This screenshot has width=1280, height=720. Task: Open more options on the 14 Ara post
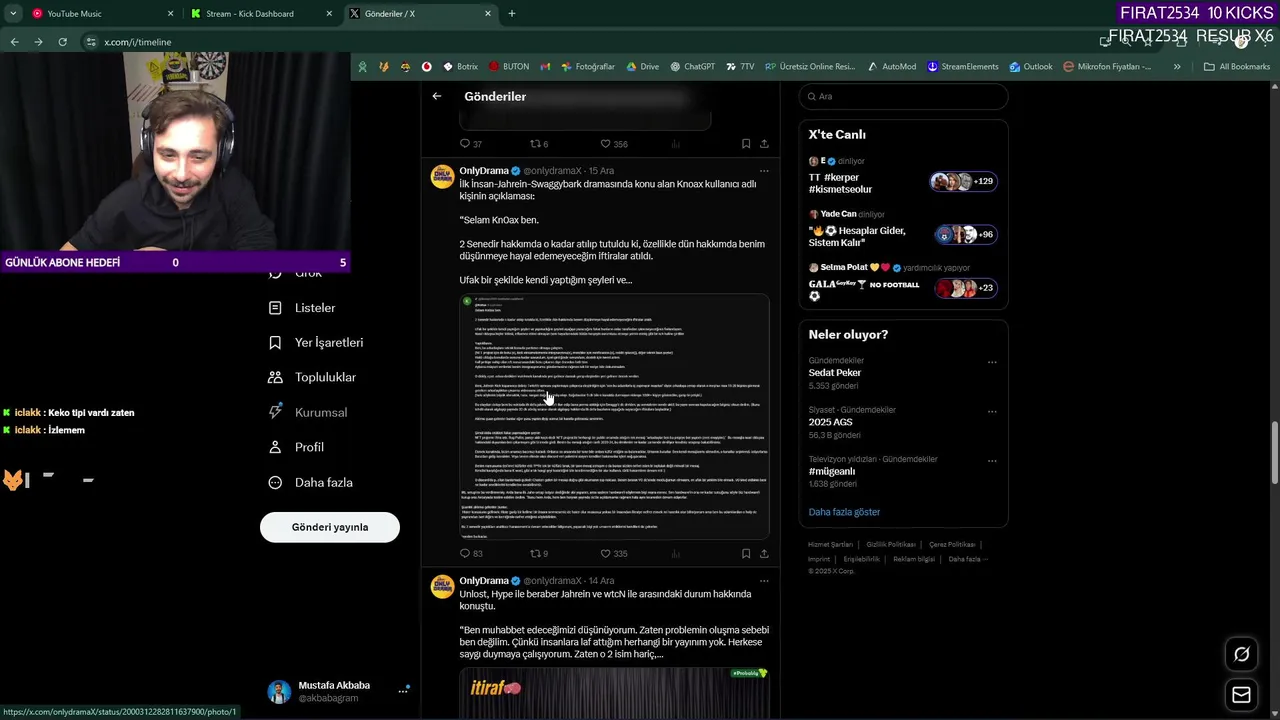pyautogui.click(x=764, y=581)
